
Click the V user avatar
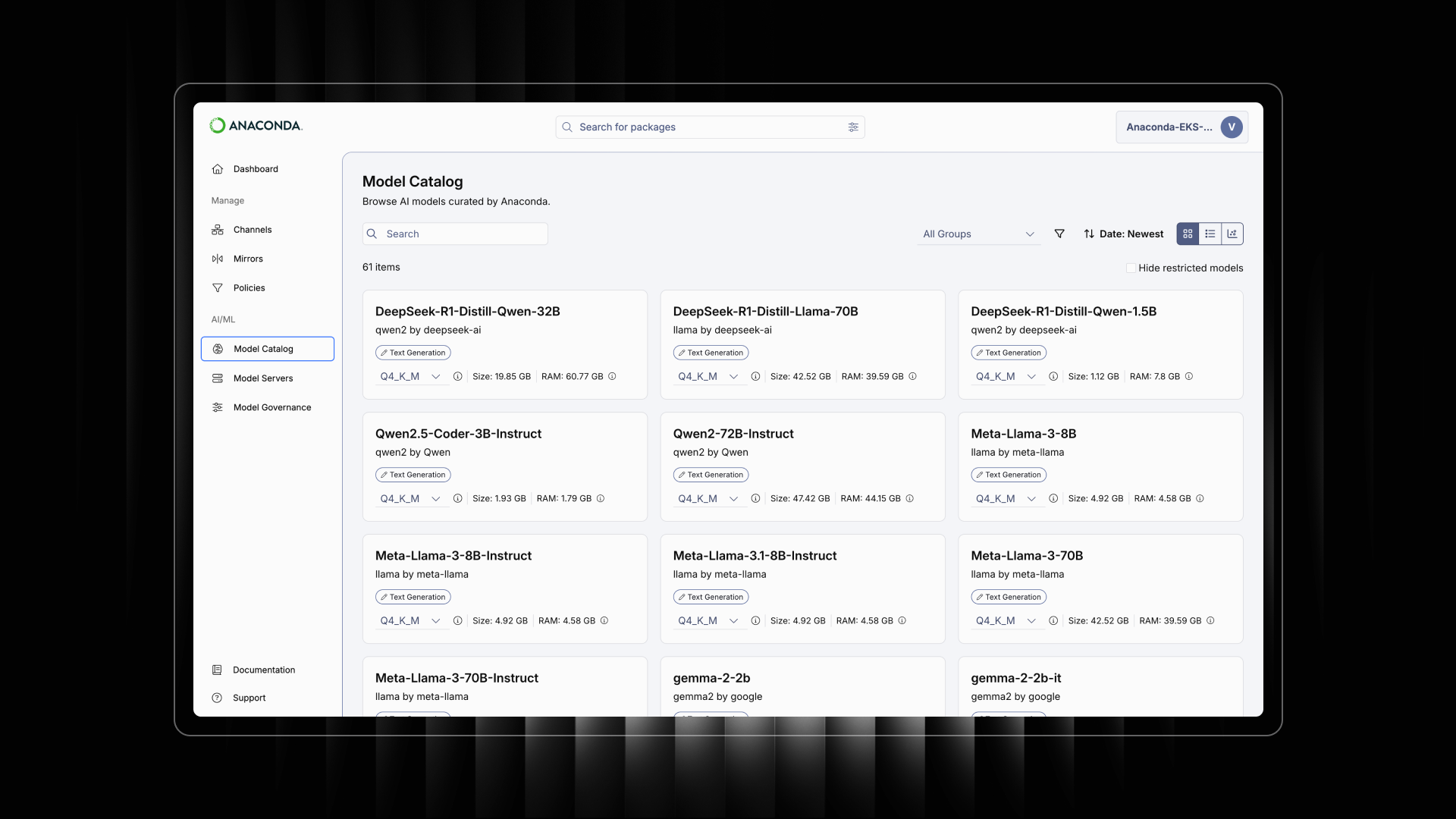(x=1231, y=127)
